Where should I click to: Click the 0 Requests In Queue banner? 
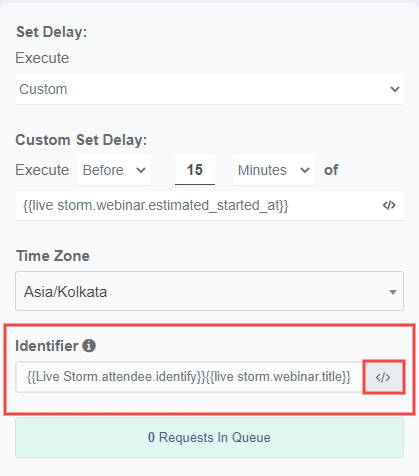[x=209, y=437]
